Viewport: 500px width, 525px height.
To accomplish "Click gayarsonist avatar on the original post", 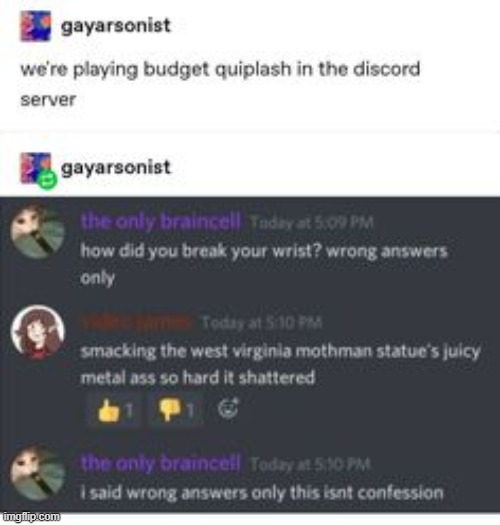I will pos(35,26).
